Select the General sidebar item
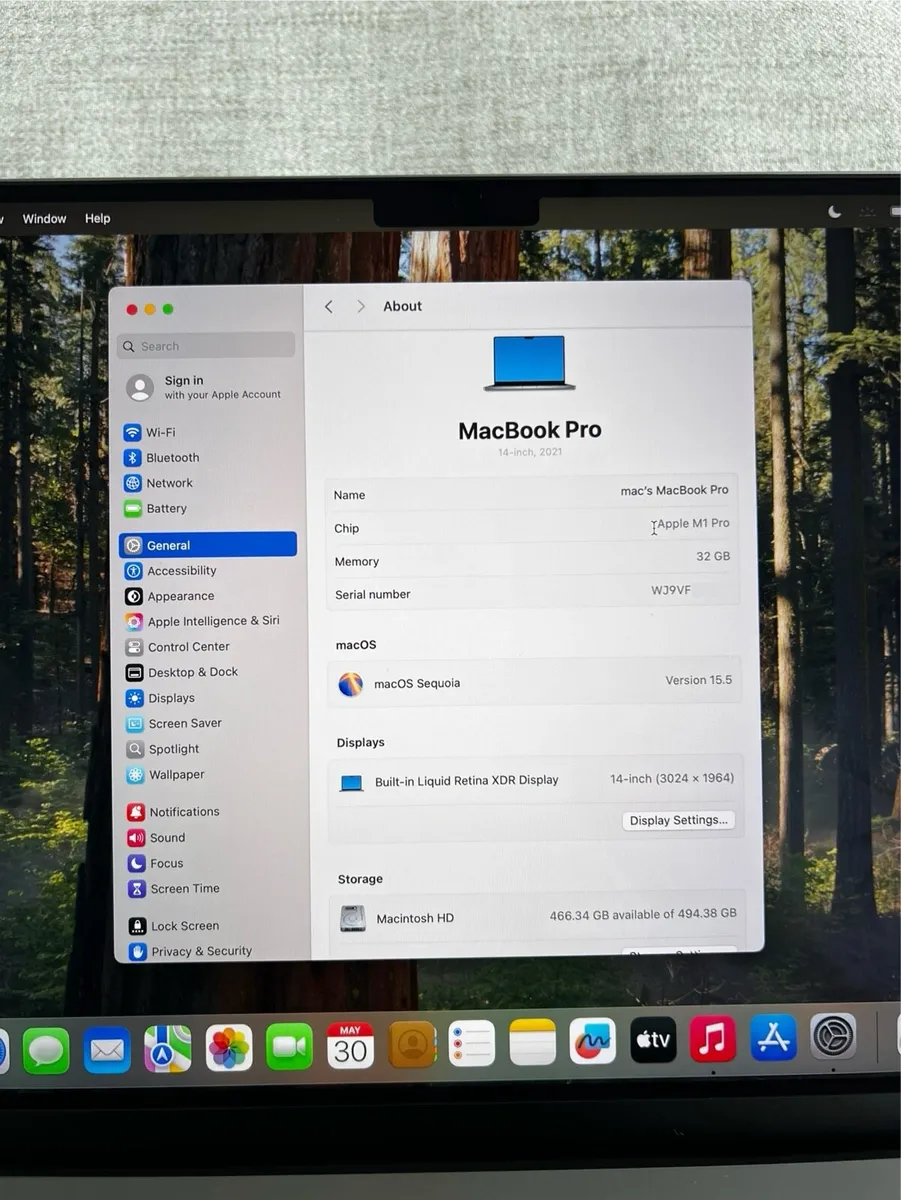This screenshot has height=1200, width=901. pos(208,545)
